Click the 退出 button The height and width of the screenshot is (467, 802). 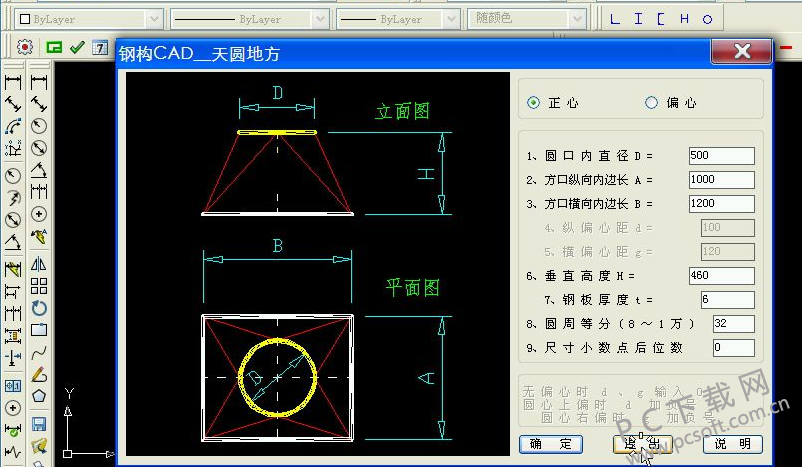(642, 443)
